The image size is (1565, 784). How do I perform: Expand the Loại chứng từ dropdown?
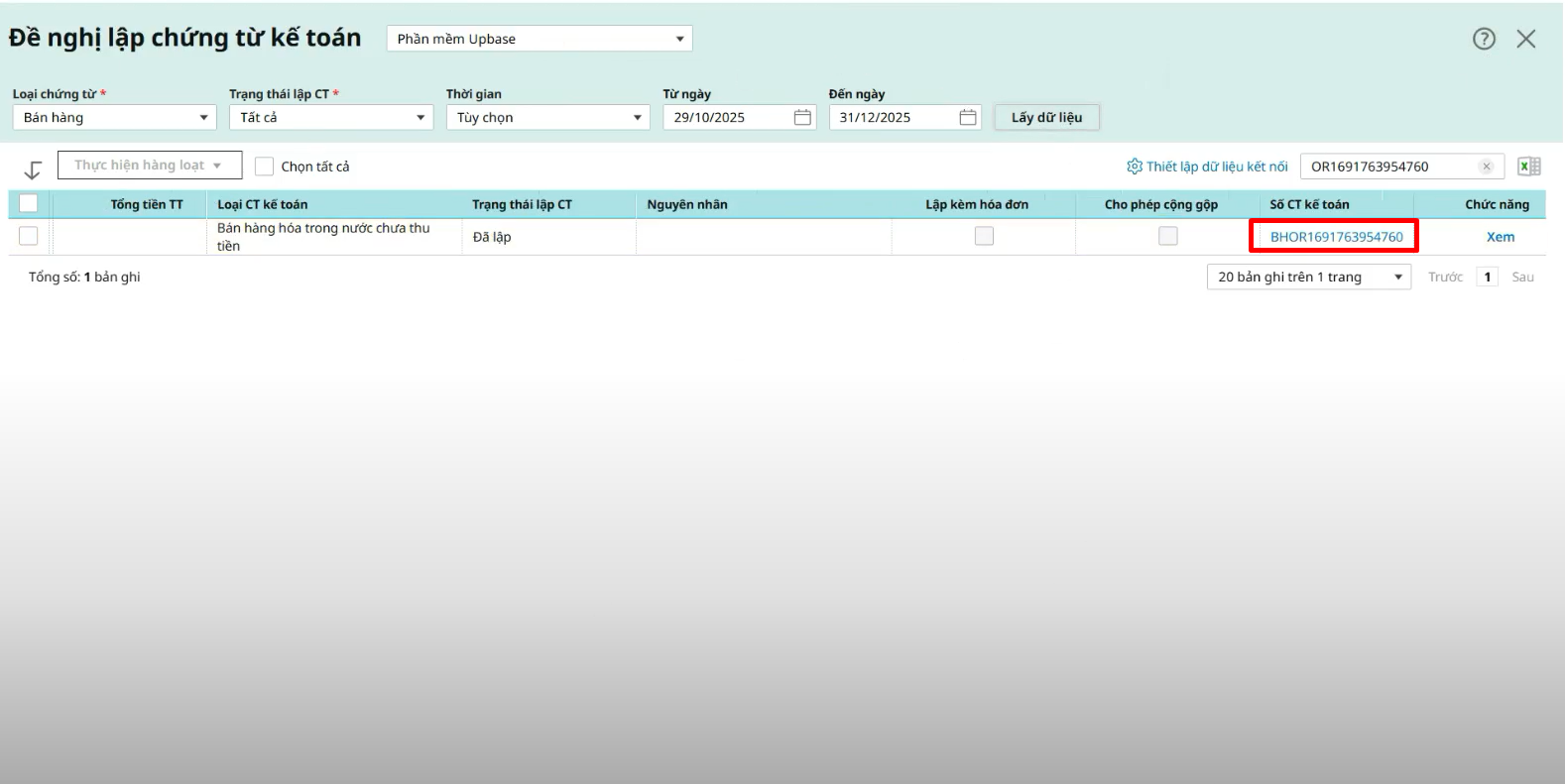tap(114, 117)
